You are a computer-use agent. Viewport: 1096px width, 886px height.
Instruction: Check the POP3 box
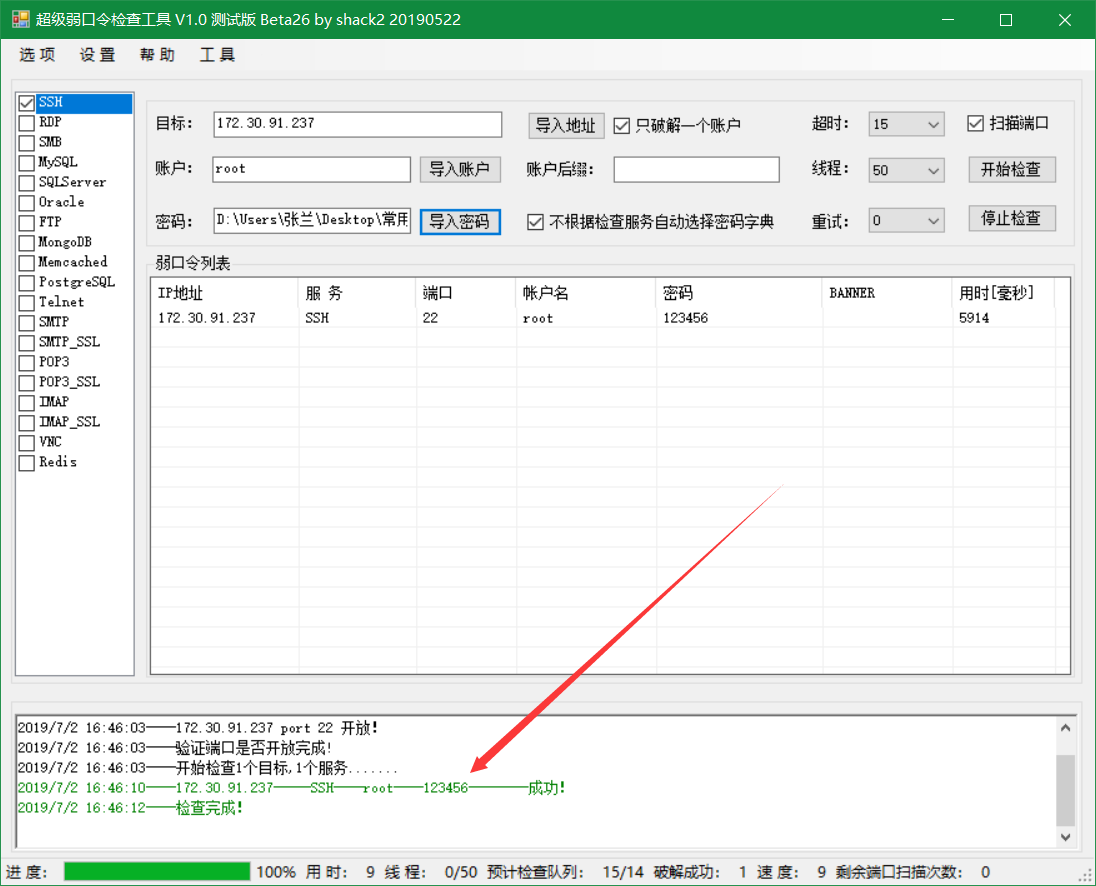tap(27, 363)
